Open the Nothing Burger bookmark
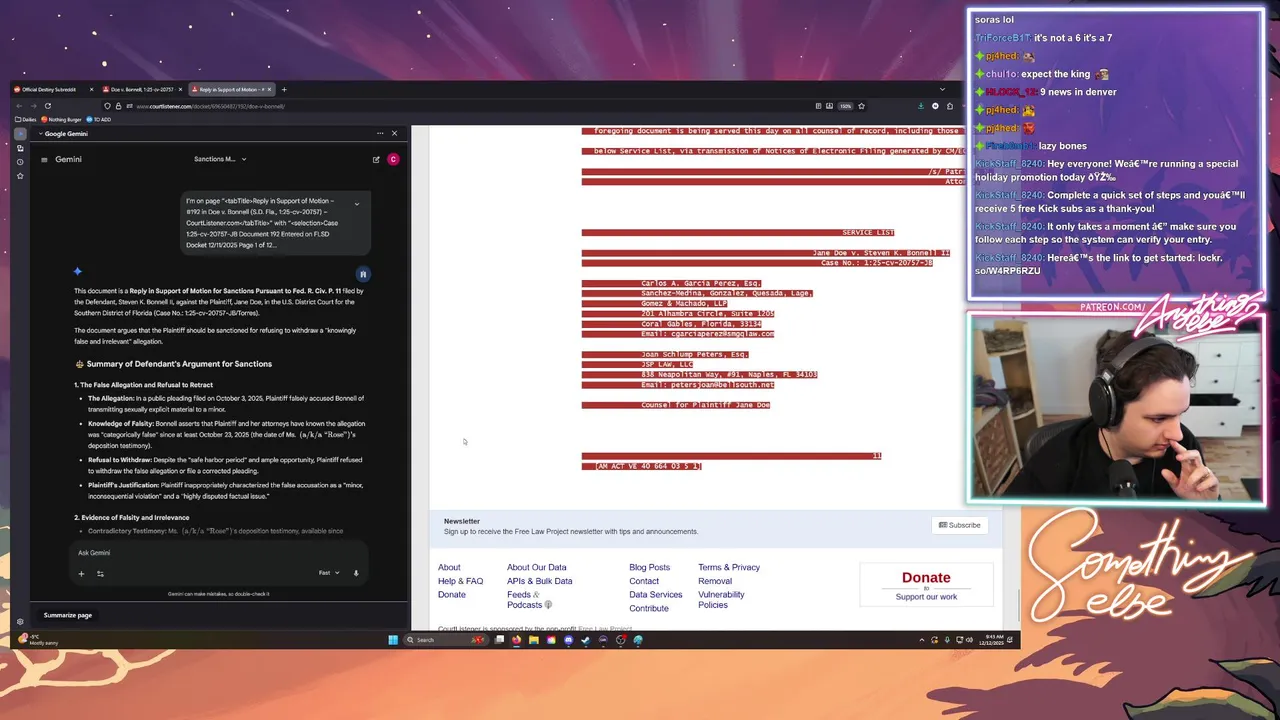The image size is (1280, 720). coord(61,120)
